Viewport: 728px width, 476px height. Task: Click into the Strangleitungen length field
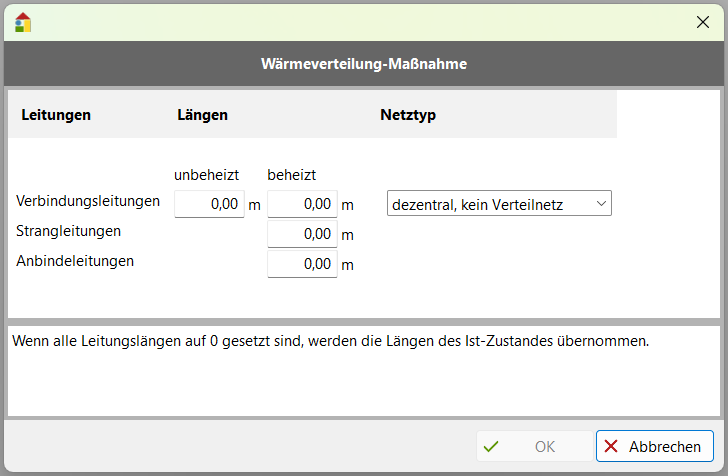(x=302, y=234)
